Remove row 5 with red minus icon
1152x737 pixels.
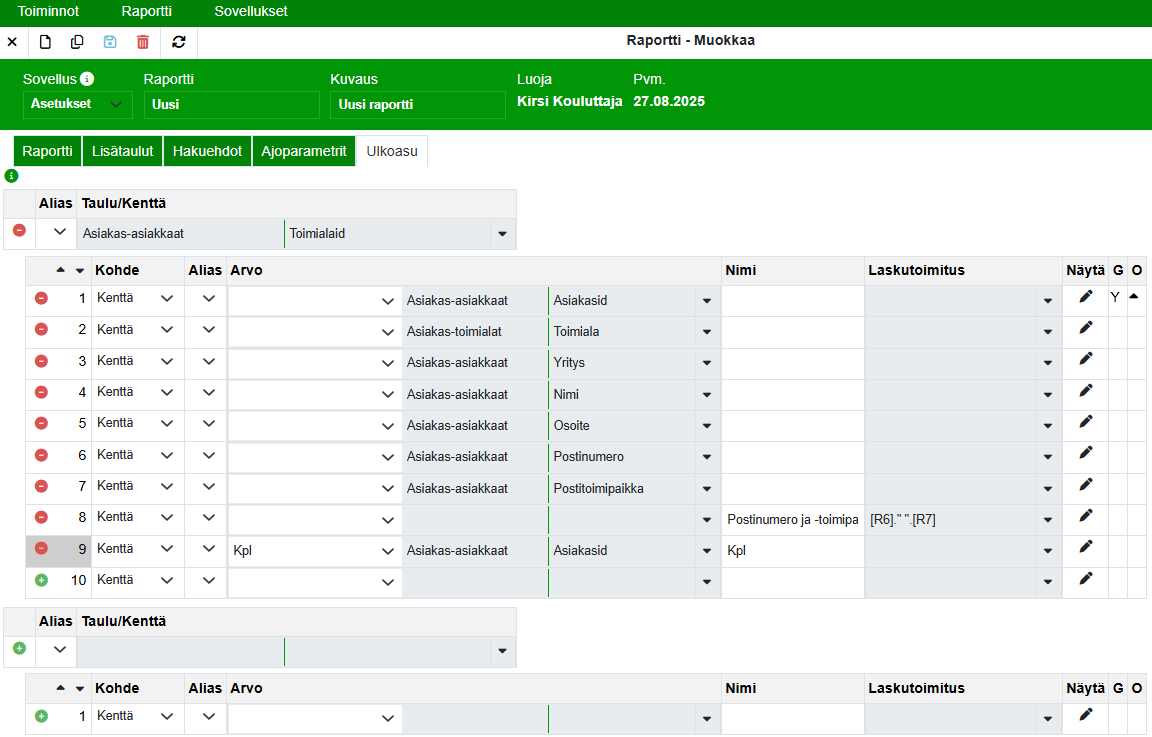pos(41,423)
